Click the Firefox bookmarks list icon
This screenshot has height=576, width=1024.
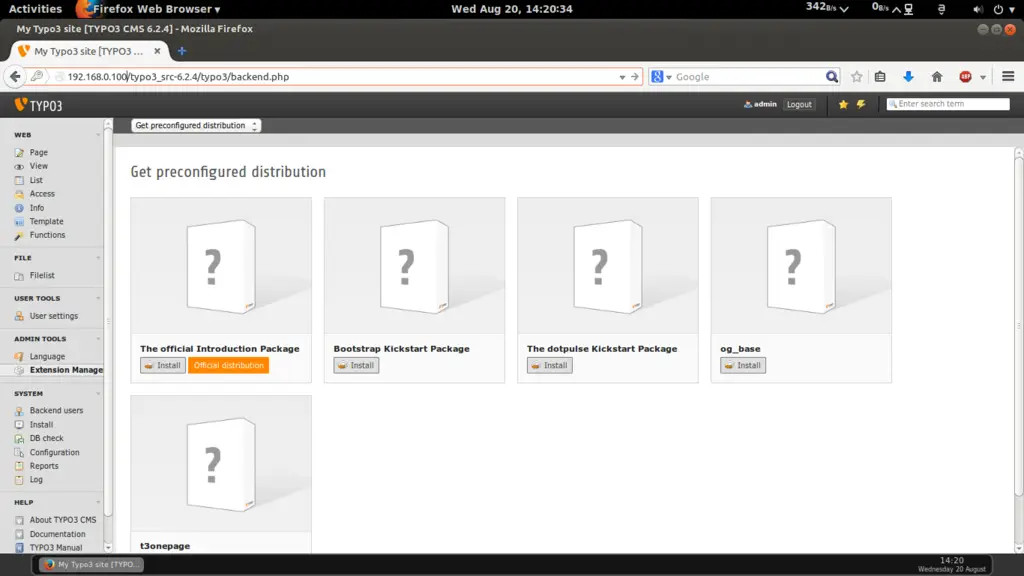[x=880, y=77]
